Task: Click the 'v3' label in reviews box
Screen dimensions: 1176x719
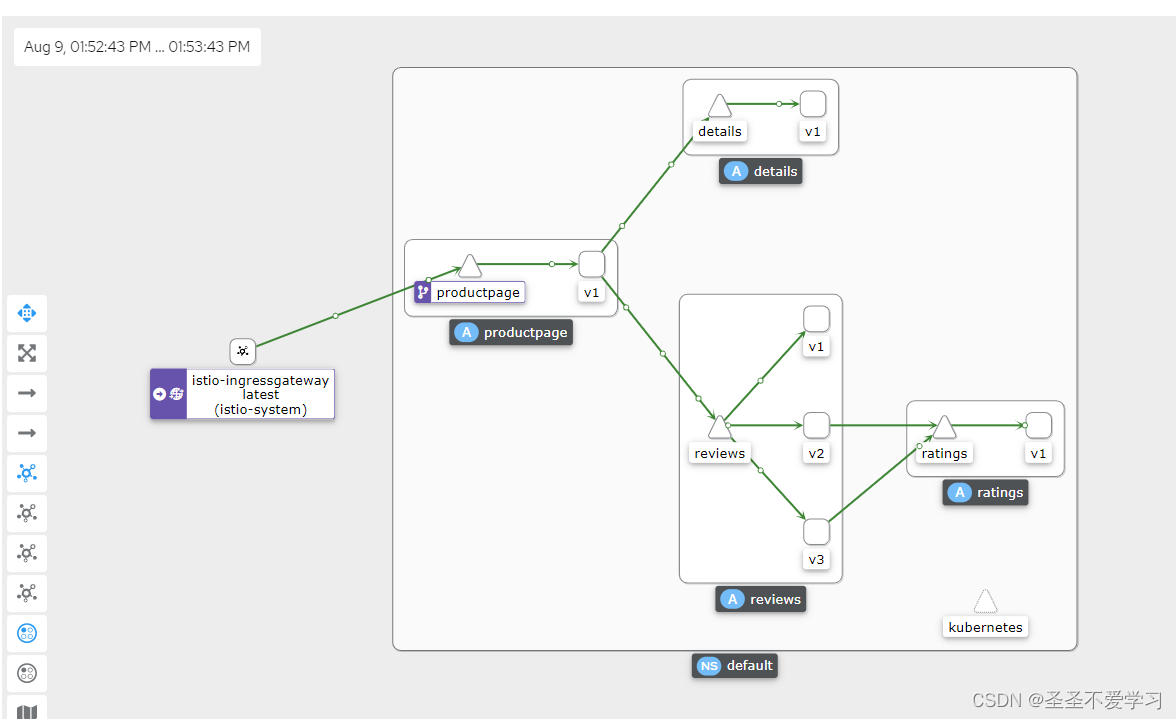Action: coord(816,559)
